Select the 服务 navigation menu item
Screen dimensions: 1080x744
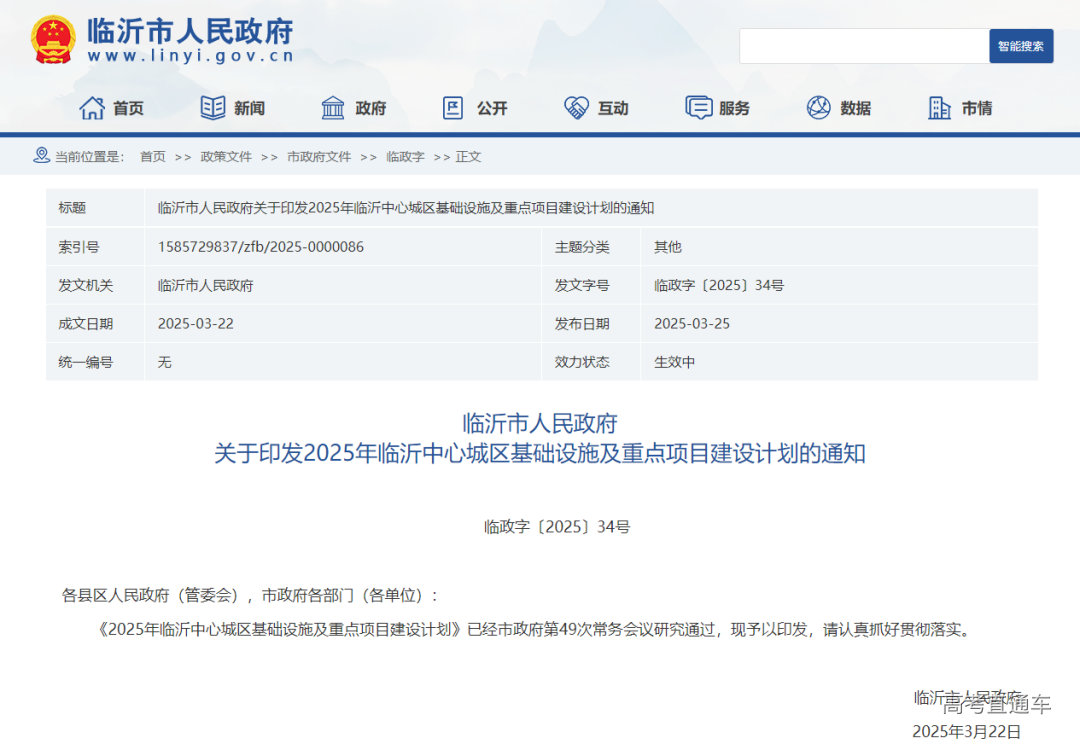pyautogui.click(x=734, y=108)
